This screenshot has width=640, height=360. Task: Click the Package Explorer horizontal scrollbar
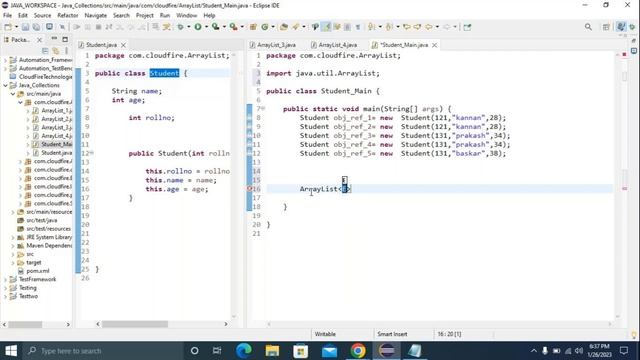click(25, 324)
